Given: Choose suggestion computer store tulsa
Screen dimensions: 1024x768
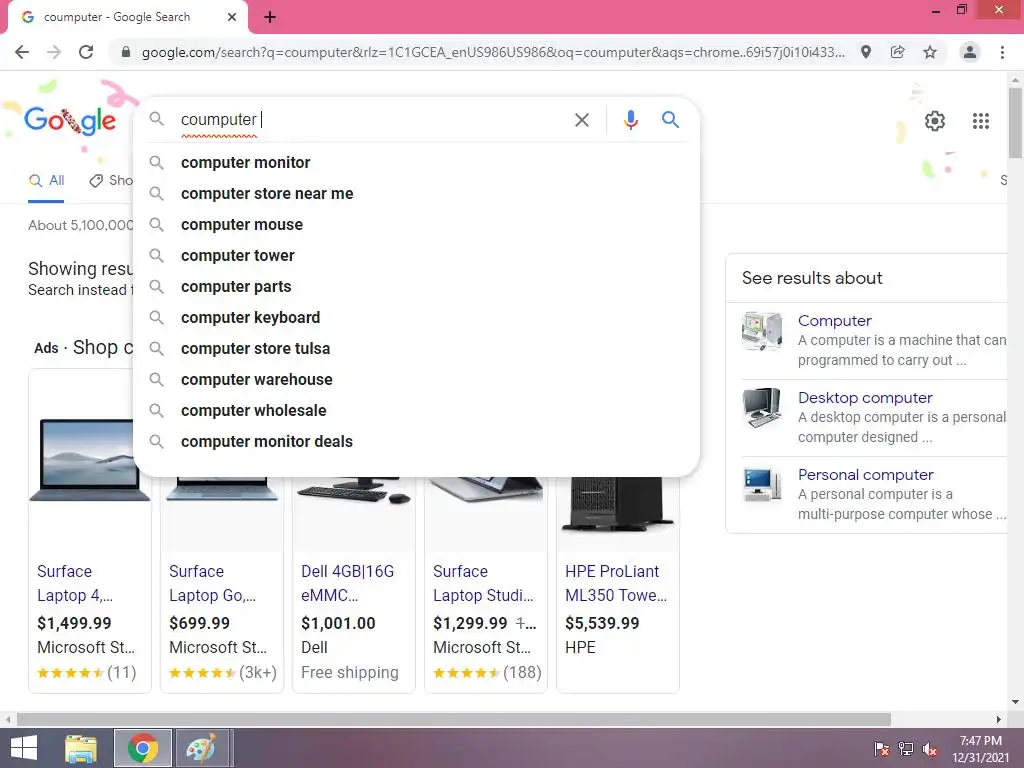Looking at the screenshot, I should pyautogui.click(x=416, y=349).
